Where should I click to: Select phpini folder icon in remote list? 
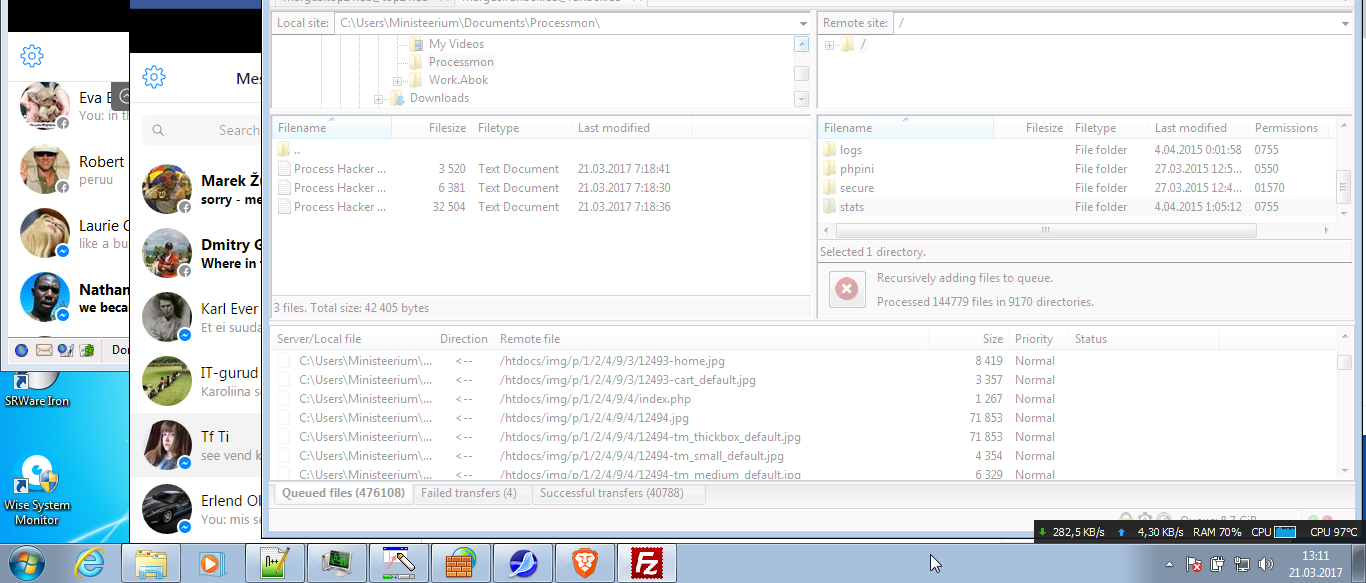click(x=829, y=169)
